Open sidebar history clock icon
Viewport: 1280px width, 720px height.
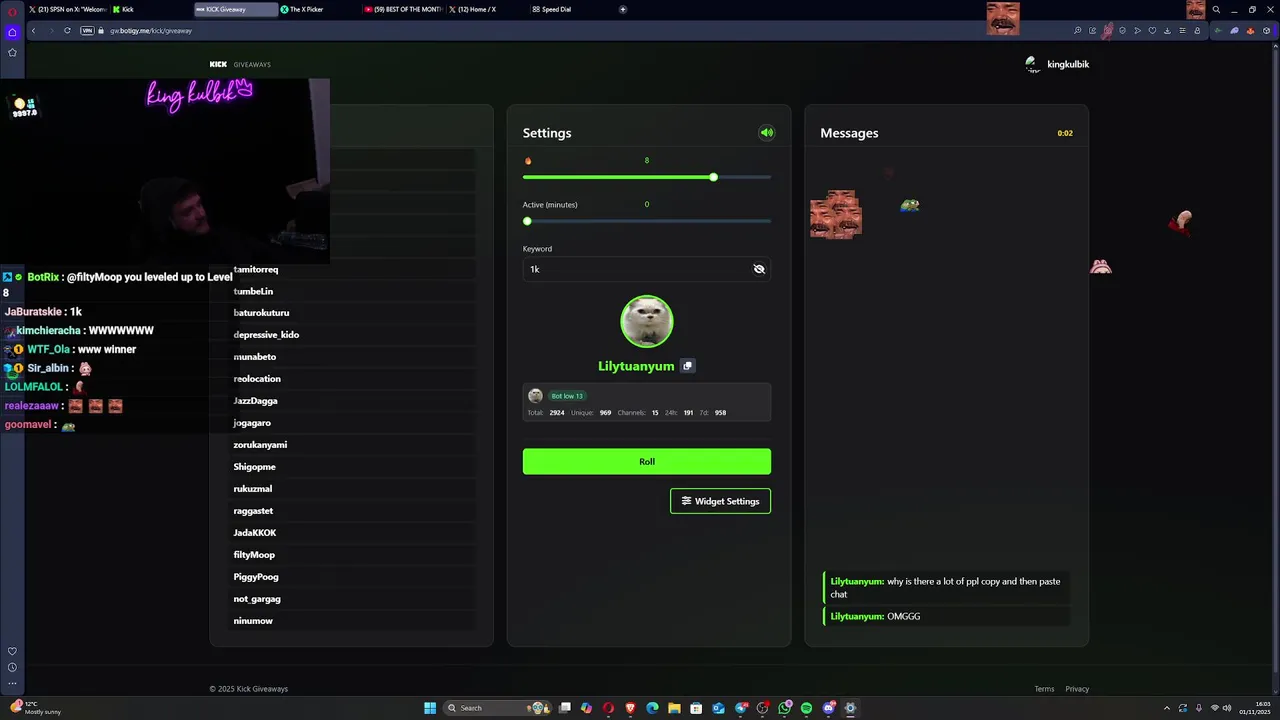pyautogui.click(x=12, y=667)
